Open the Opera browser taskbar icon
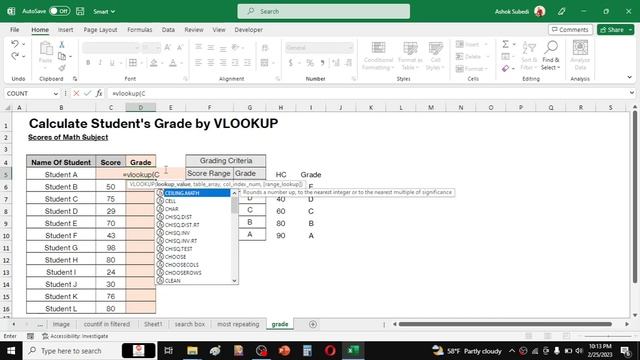This screenshot has width=640, height=360. [330, 351]
